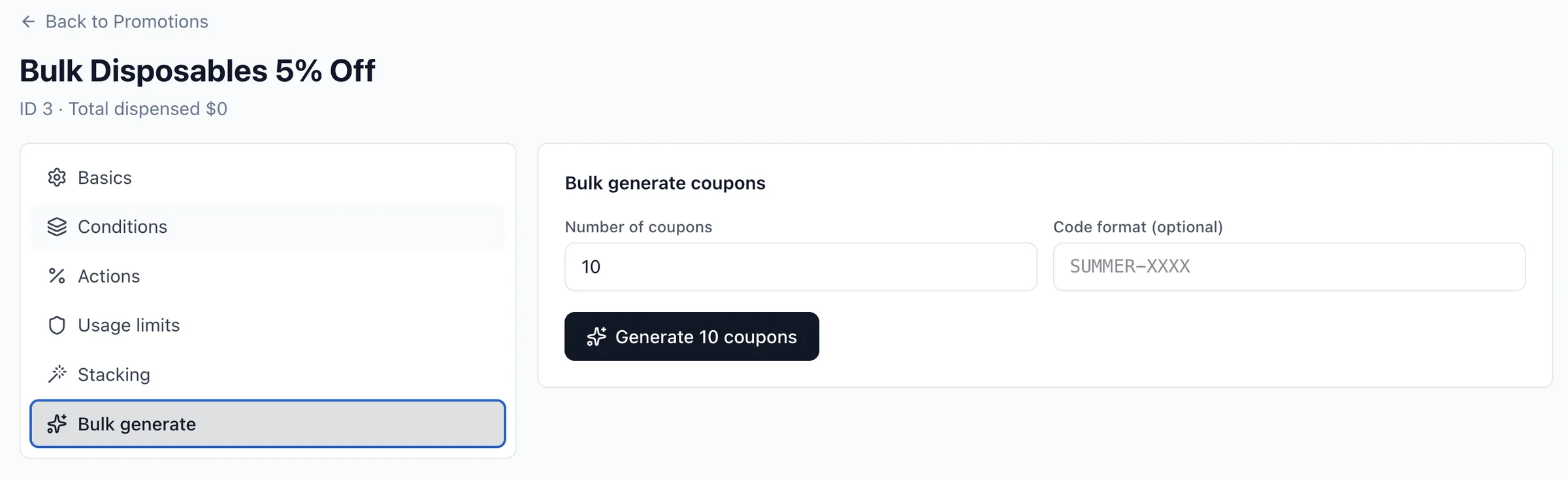Click the back arrow icon

(29, 21)
